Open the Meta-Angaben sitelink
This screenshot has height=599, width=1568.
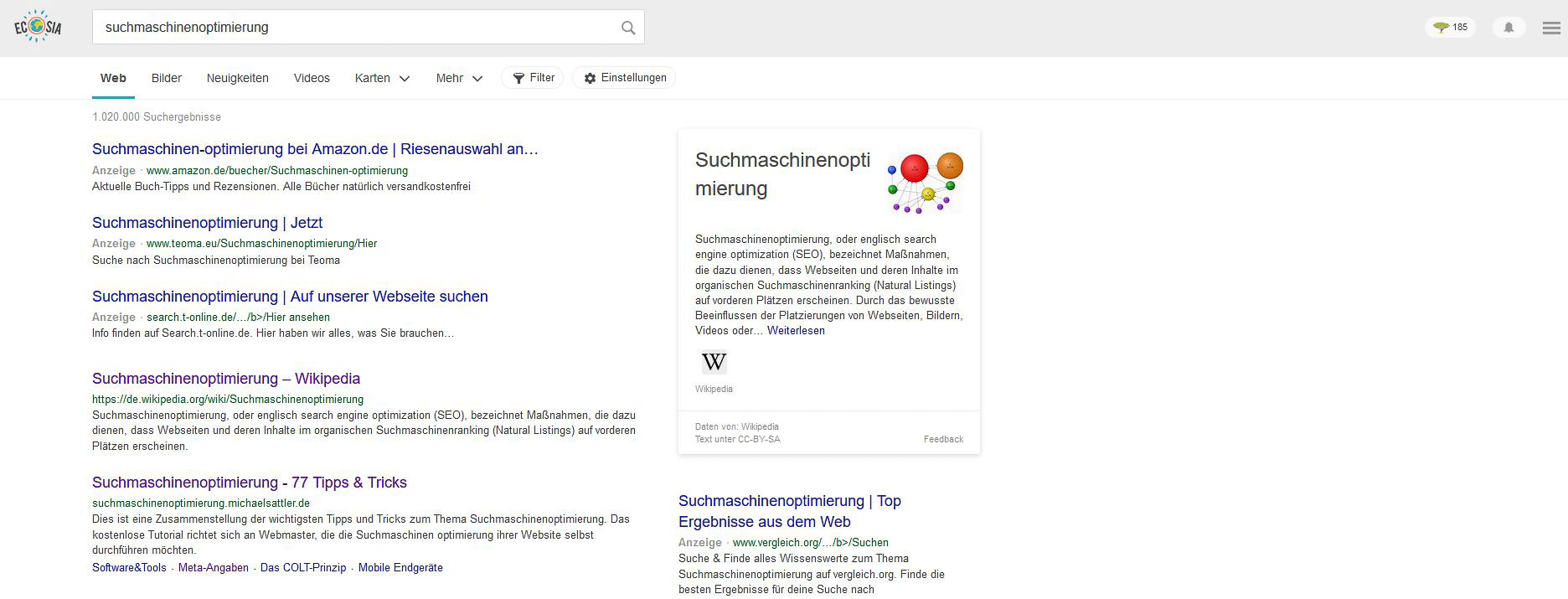[214, 568]
